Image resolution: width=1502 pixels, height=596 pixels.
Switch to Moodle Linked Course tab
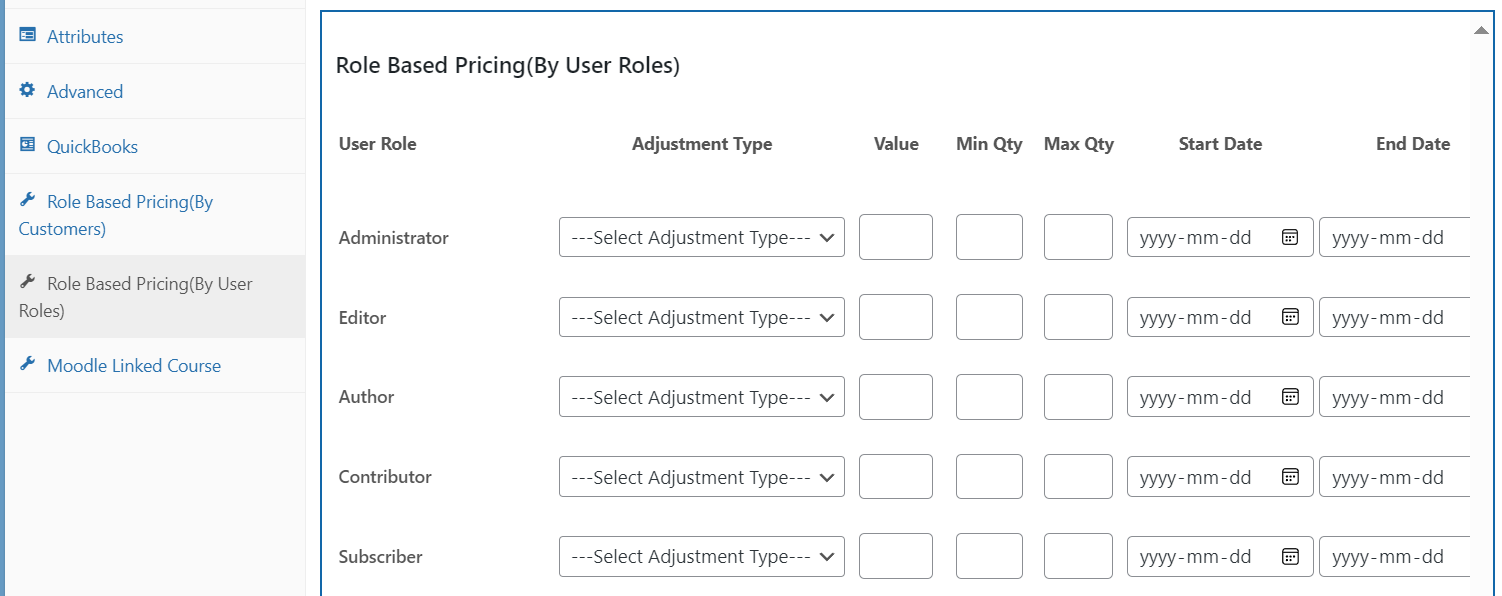pyautogui.click(x=134, y=365)
